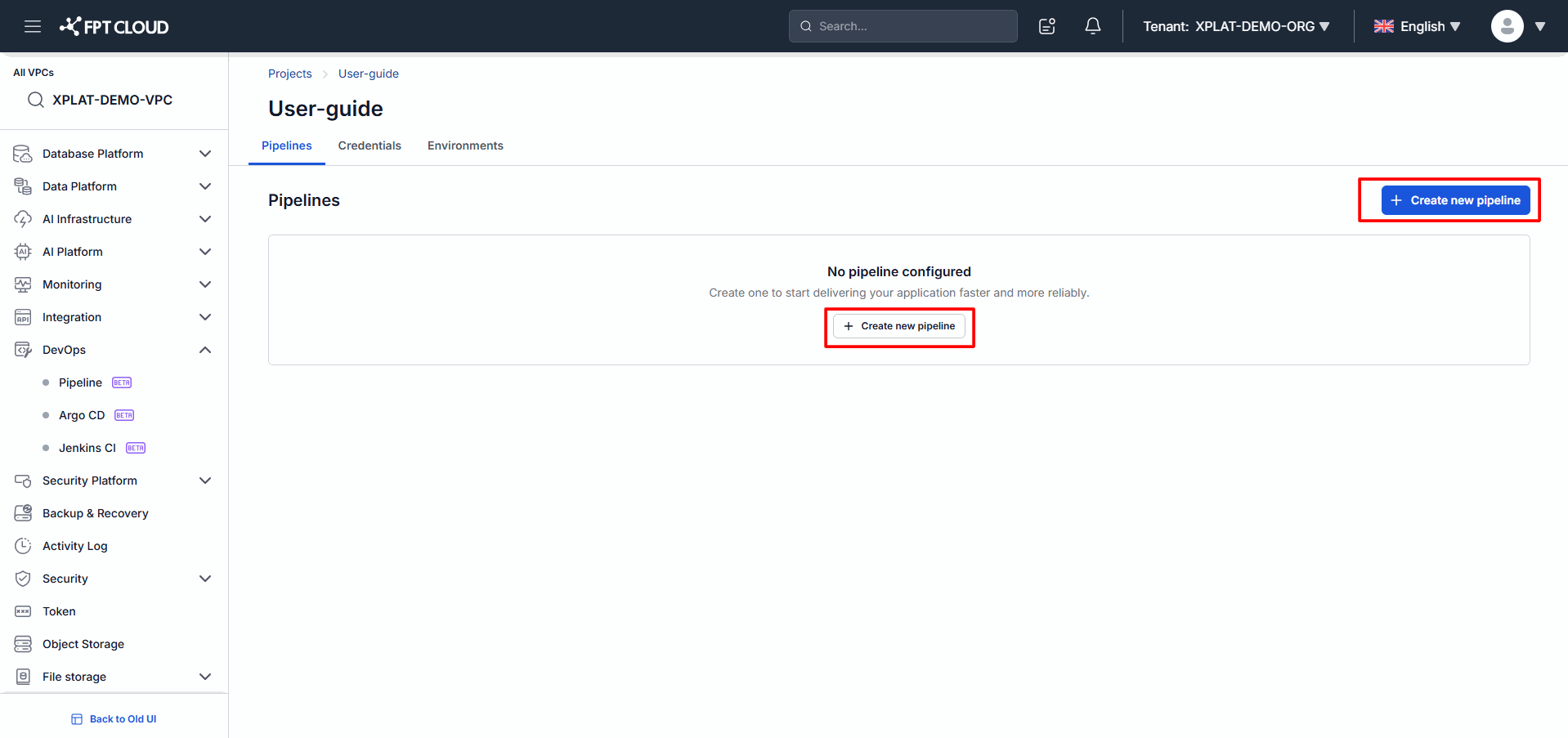Click the Security shield icon
The image size is (1568, 738).
23,579
